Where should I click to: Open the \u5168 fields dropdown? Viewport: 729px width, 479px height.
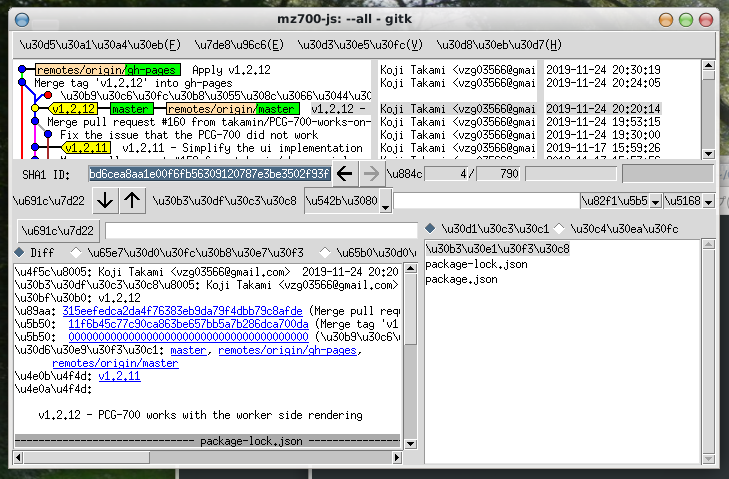coord(689,201)
